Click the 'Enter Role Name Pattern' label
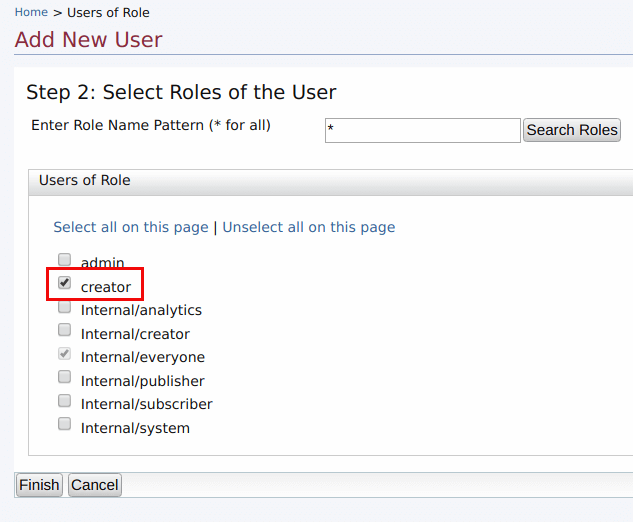 (151, 126)
